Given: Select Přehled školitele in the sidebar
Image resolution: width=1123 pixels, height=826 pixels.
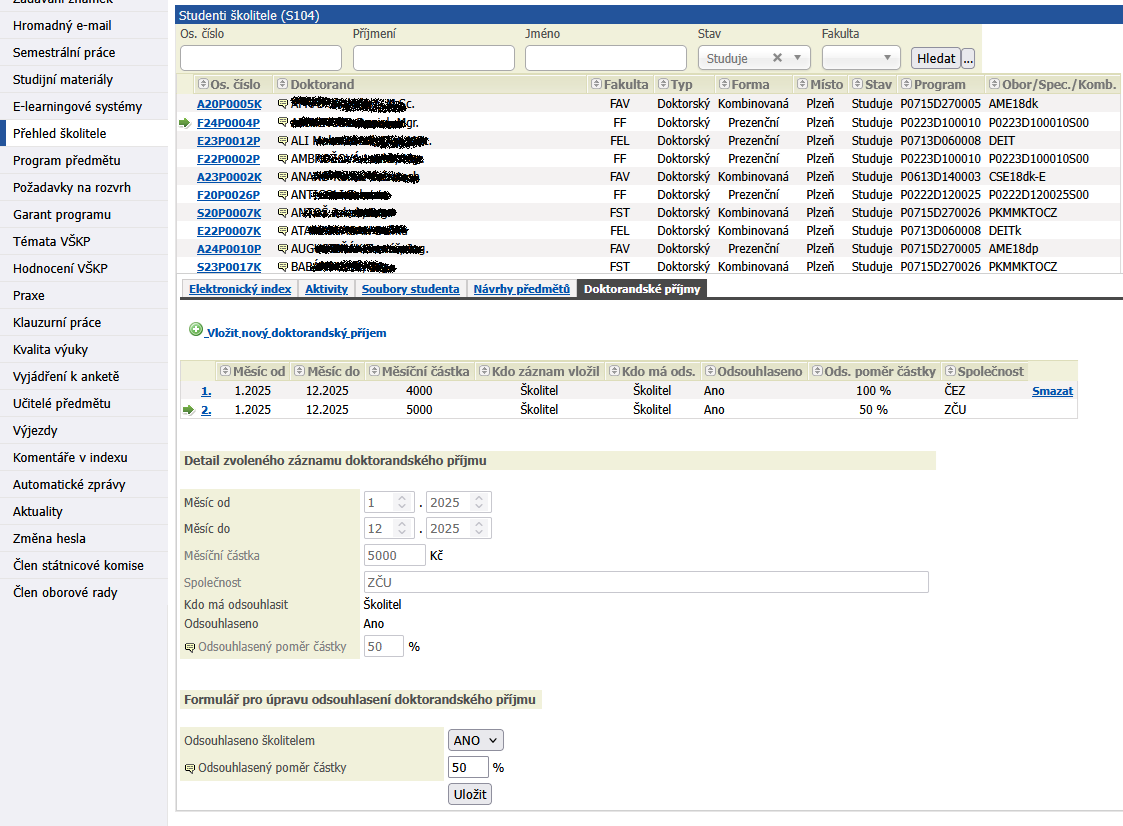Looking at the screenshot, I should pos(59,133).
